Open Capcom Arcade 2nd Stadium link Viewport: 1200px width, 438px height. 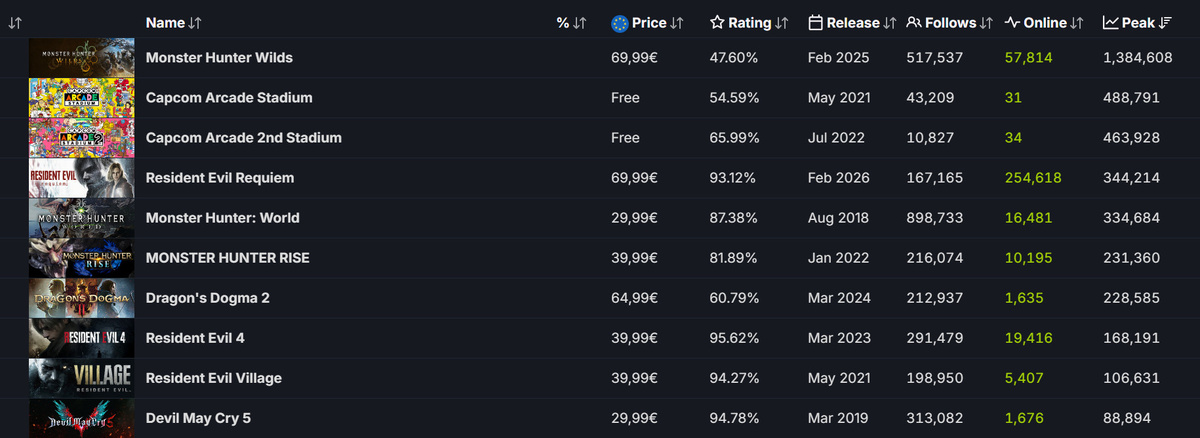tap(243, 138)
